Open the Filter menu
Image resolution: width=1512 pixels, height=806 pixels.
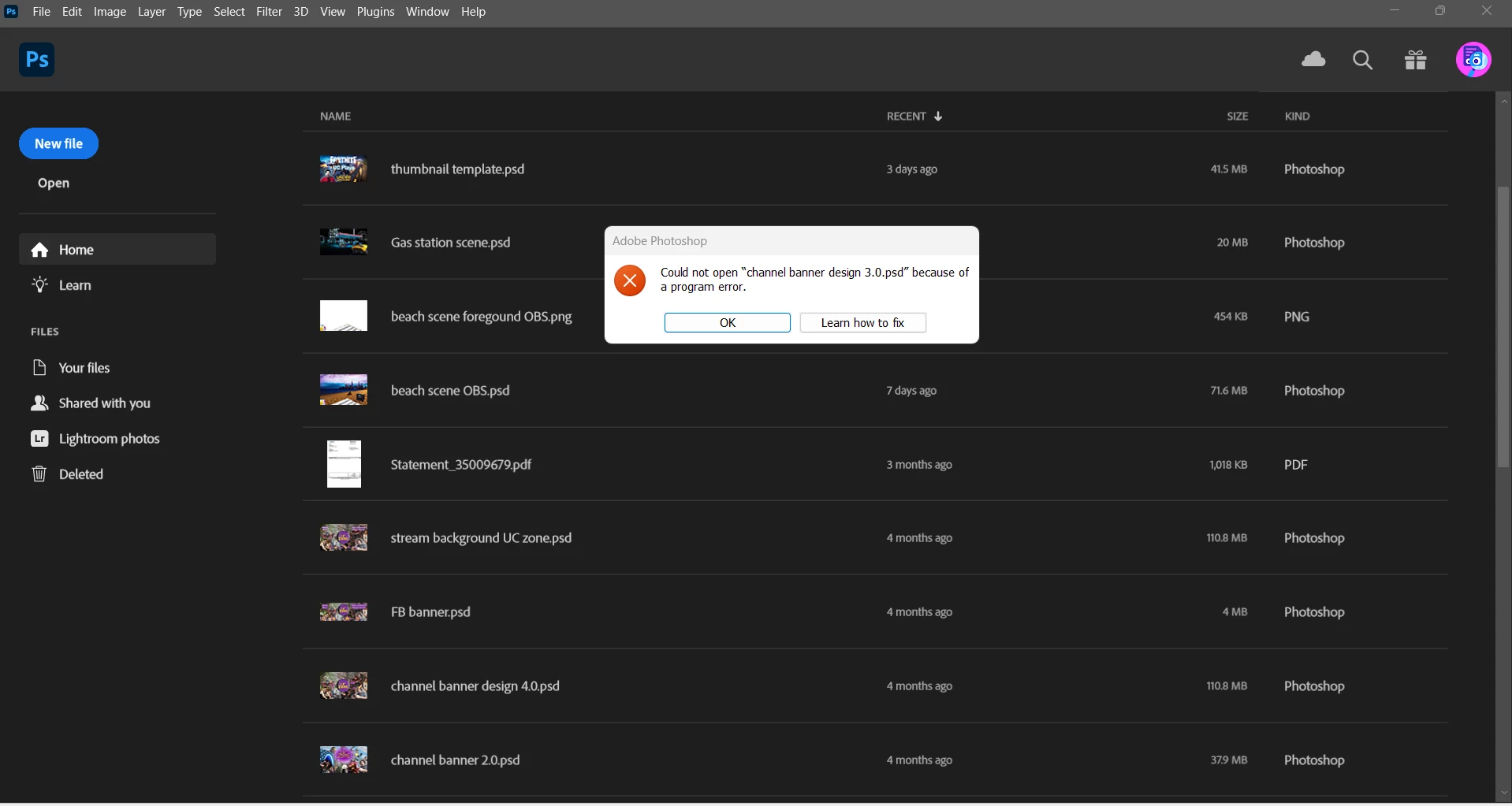click(269, 12)
